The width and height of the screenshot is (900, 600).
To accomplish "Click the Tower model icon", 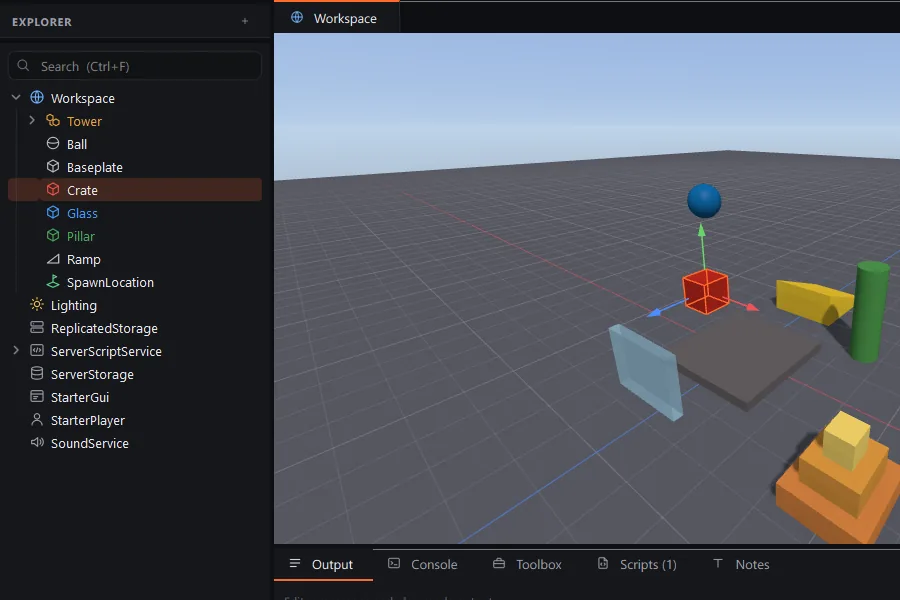I will click(x=53, y=121).
